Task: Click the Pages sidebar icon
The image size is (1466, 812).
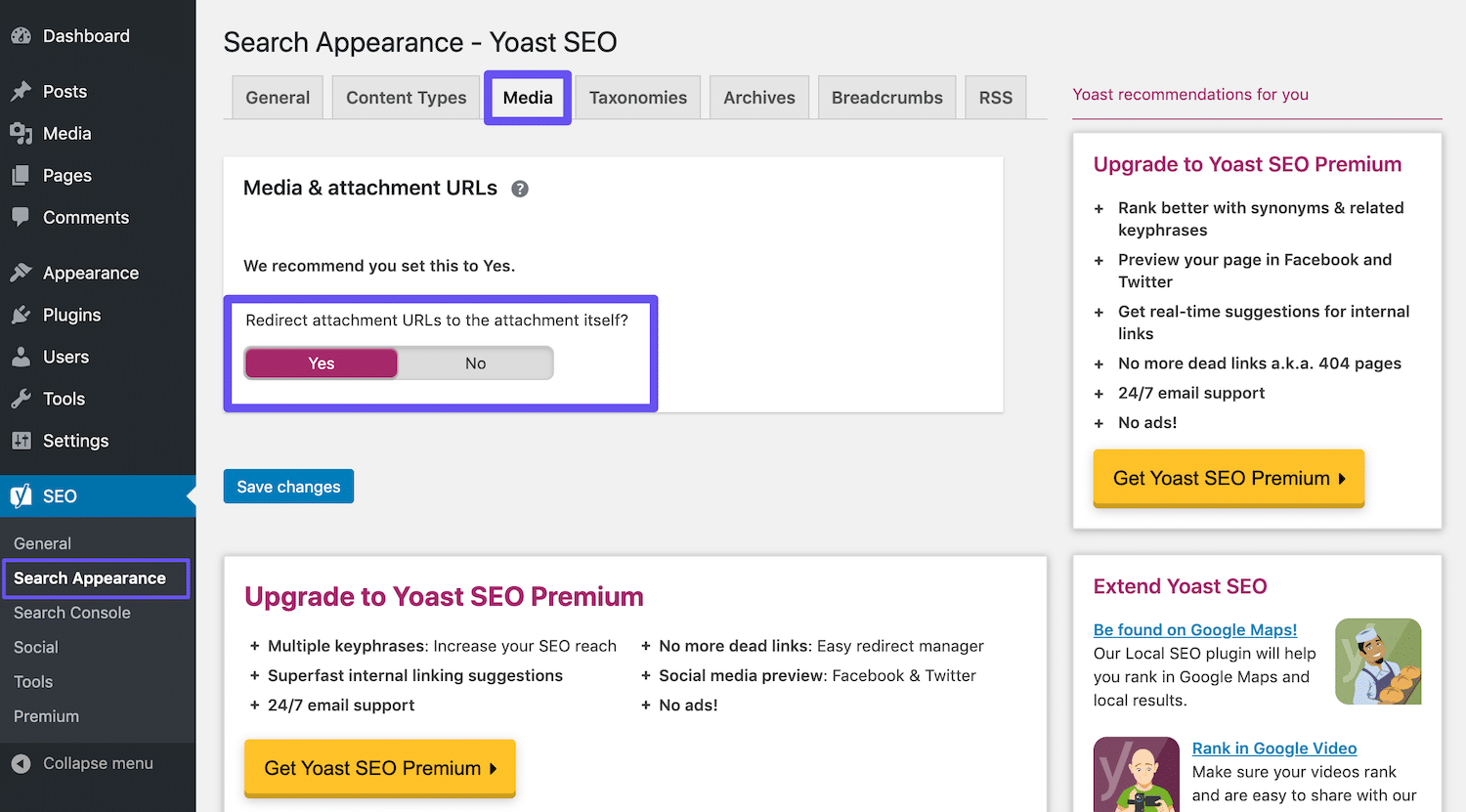Action: 22,175
